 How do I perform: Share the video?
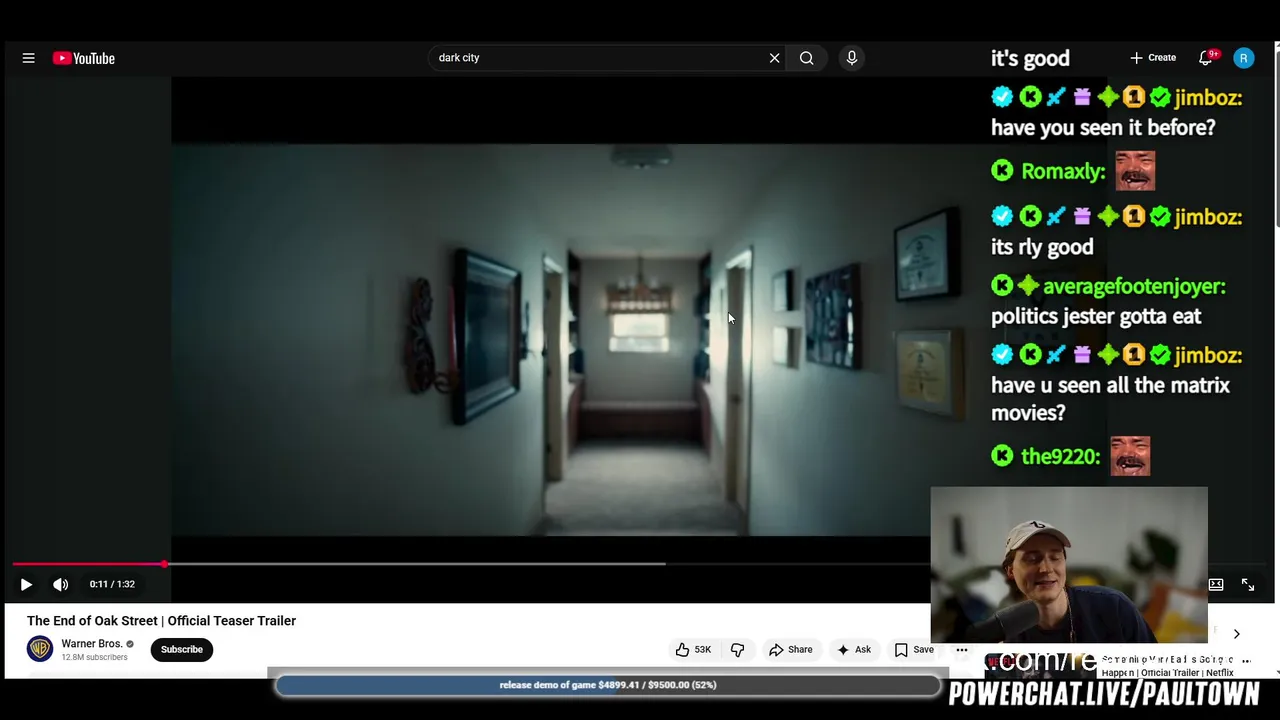click(x=790, y=650)
